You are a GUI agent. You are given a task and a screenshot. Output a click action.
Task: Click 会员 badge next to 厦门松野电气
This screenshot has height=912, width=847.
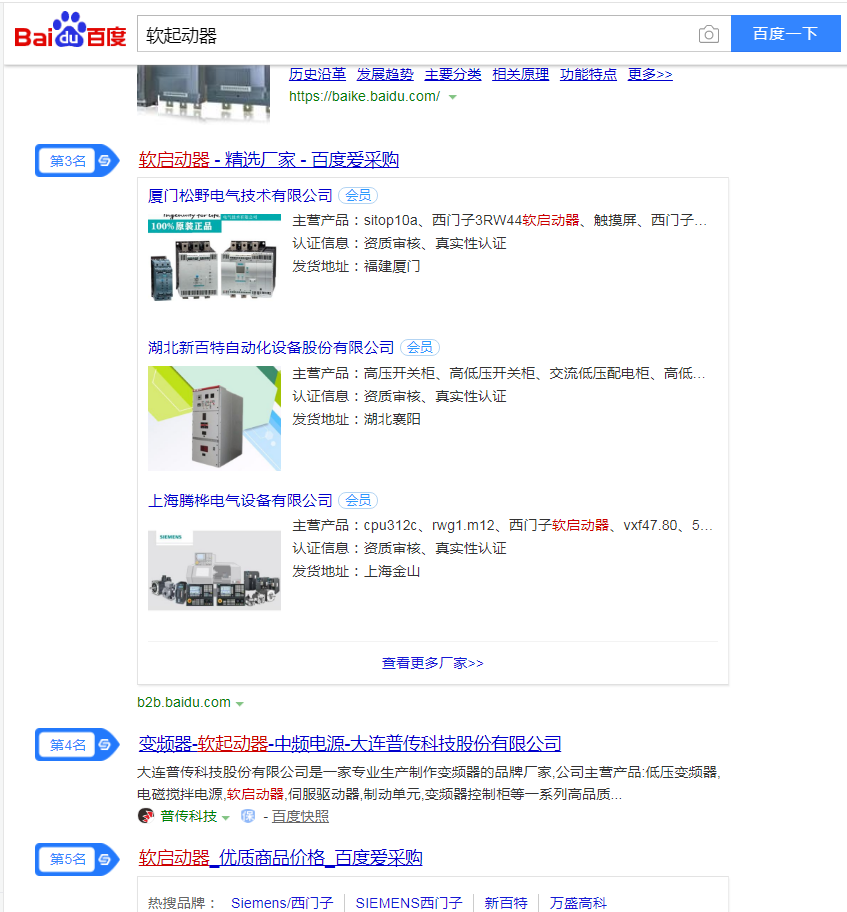click(358, 195)
